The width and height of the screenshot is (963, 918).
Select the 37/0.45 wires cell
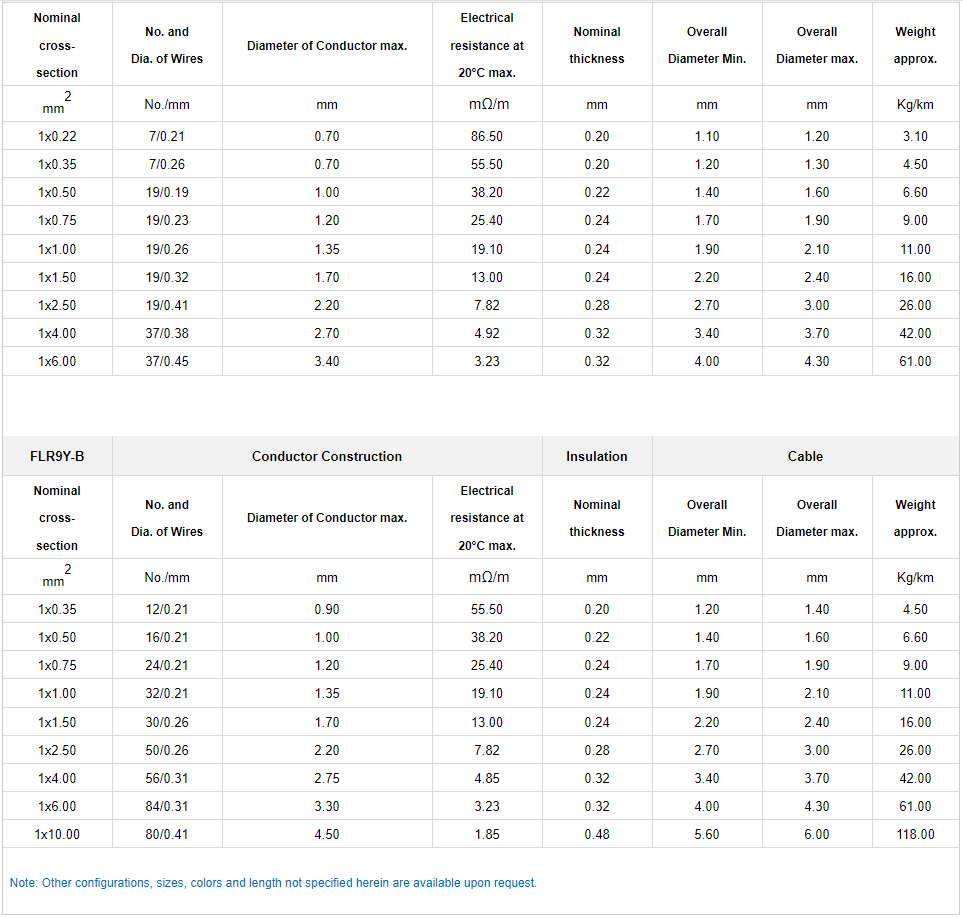pos(166,361)
